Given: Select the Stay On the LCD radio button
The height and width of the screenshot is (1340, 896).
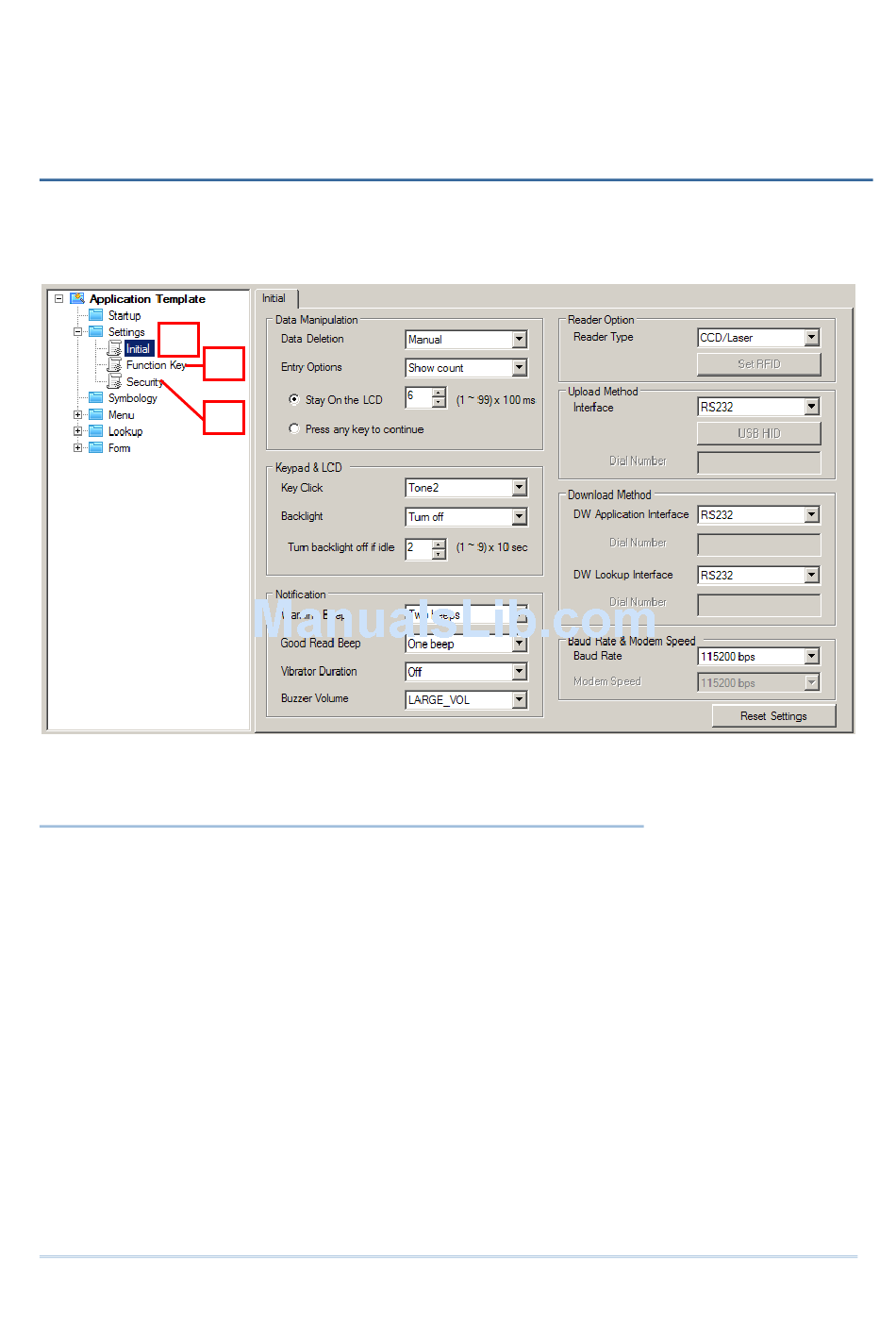Looking at the screenshot, I should point(294,399).
